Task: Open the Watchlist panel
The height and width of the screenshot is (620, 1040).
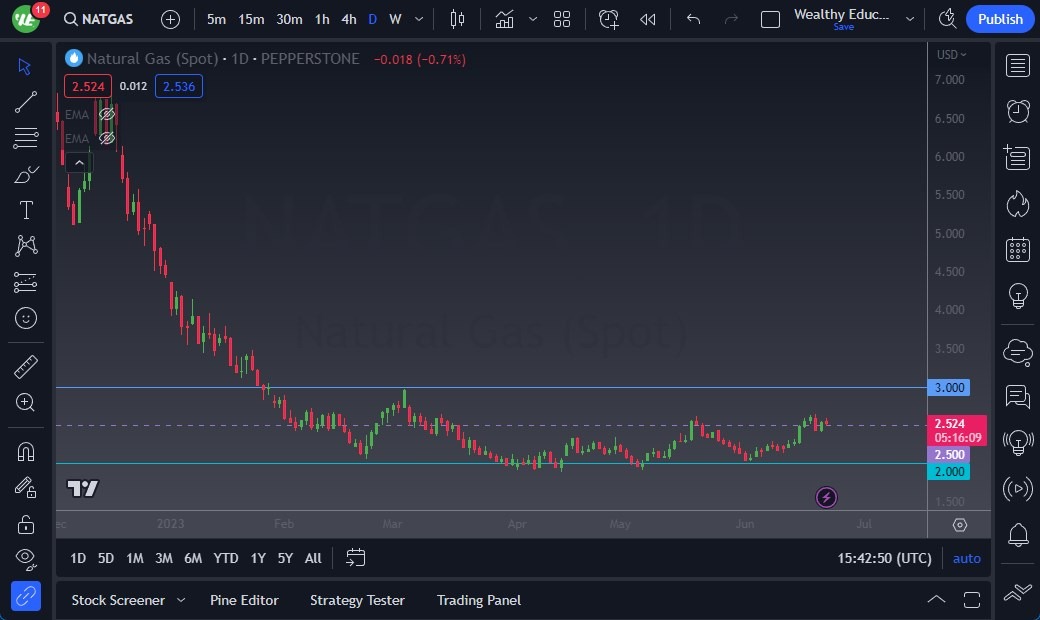Action: coord(1017,66)
